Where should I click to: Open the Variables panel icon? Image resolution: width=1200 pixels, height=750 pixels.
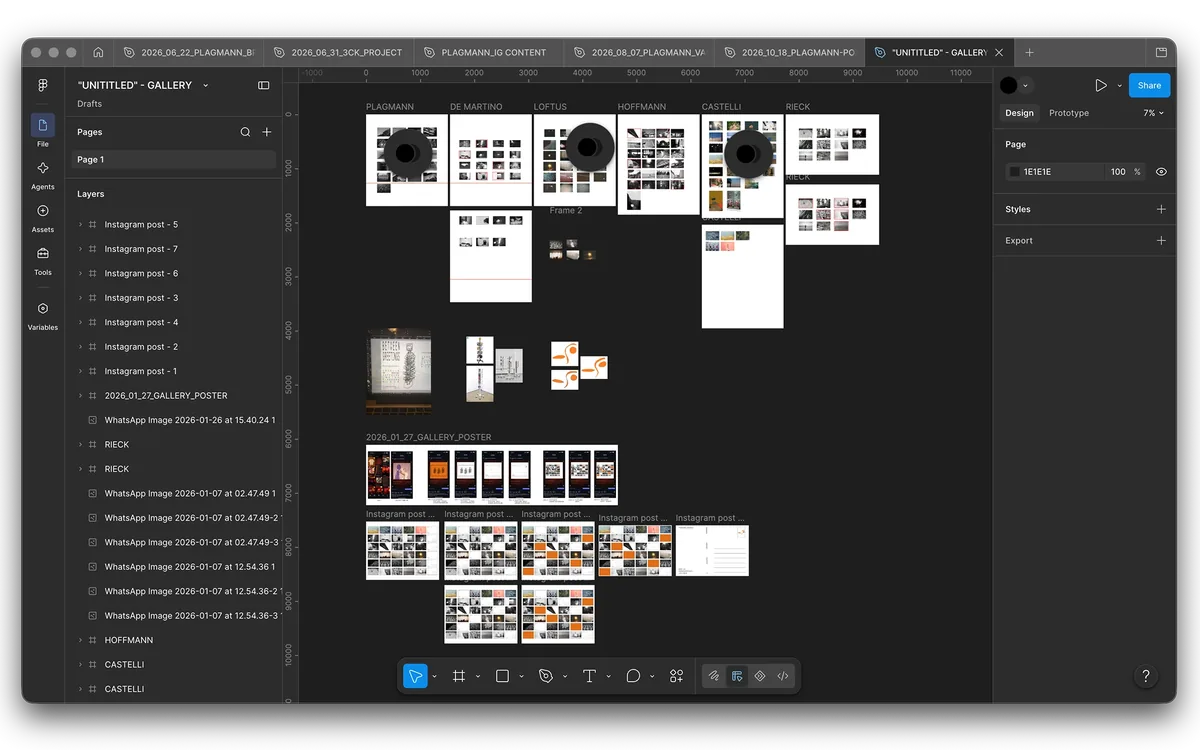[x=43, y=314]
